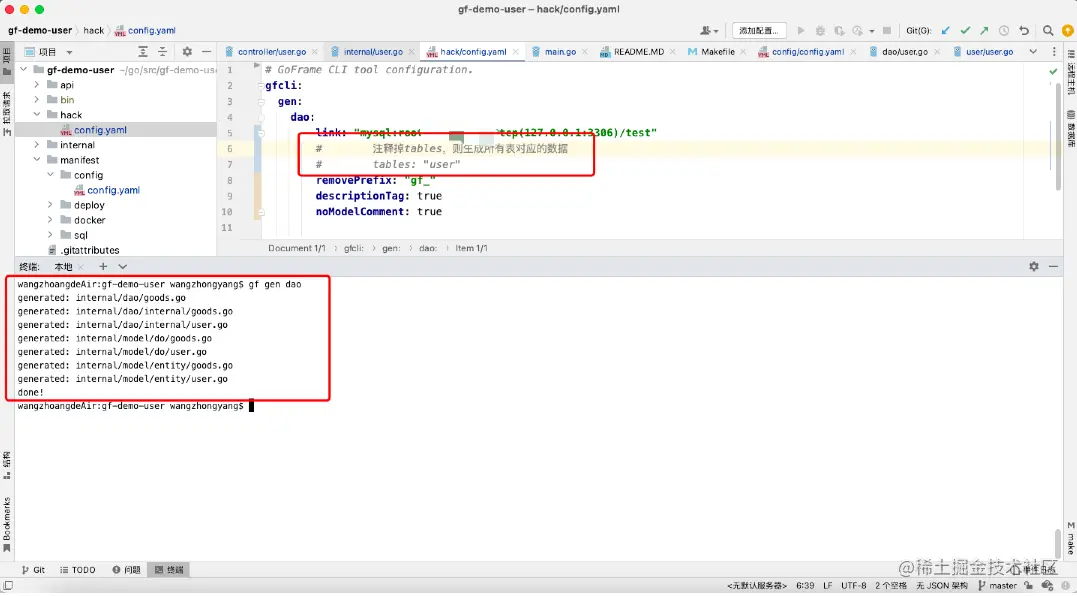Close the hack/config.yaml tab
This screenshot has height=596, width=1077.
pyautogui.click(x=515, y=51)
